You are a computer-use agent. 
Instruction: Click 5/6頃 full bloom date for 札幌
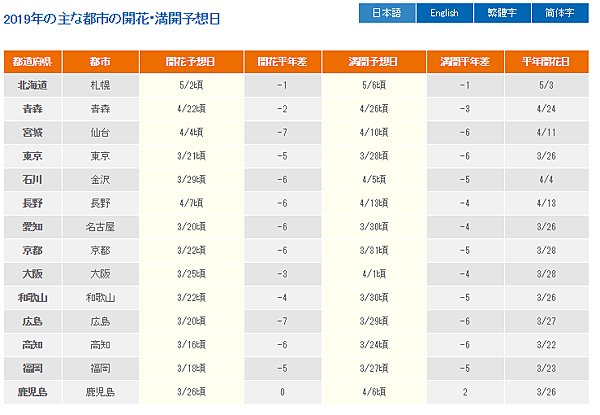pyautogui.click(x=374, y=85)
